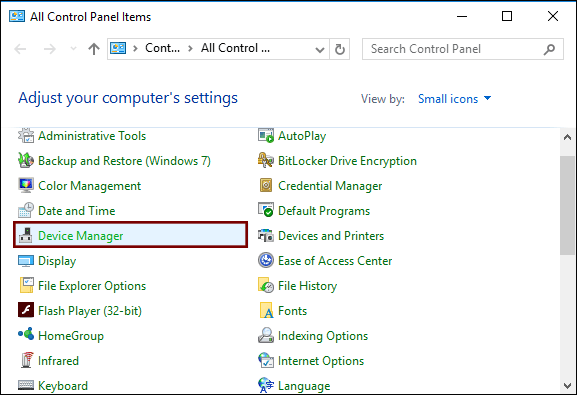Open the Keyboard link

click(63, 386)
